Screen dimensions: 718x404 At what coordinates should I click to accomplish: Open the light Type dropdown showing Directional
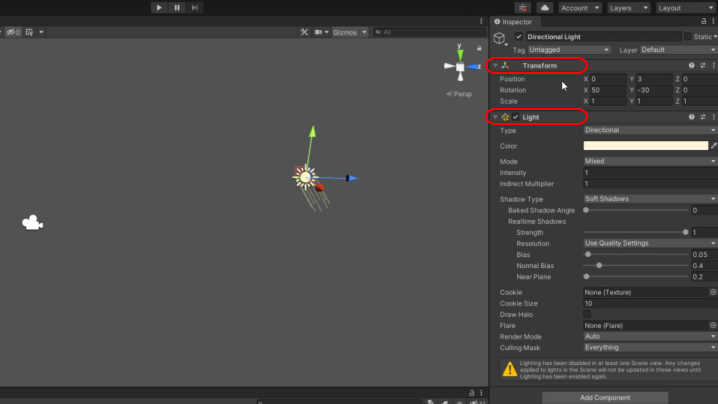point(650,130)
